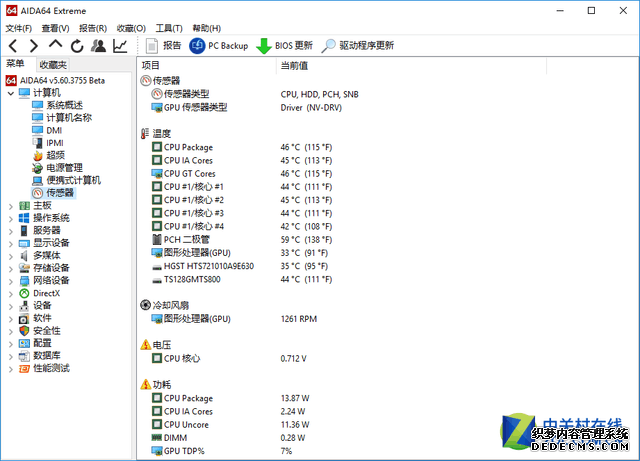Click the 传感器 gauge icon in tree

[x=38, y=193]
